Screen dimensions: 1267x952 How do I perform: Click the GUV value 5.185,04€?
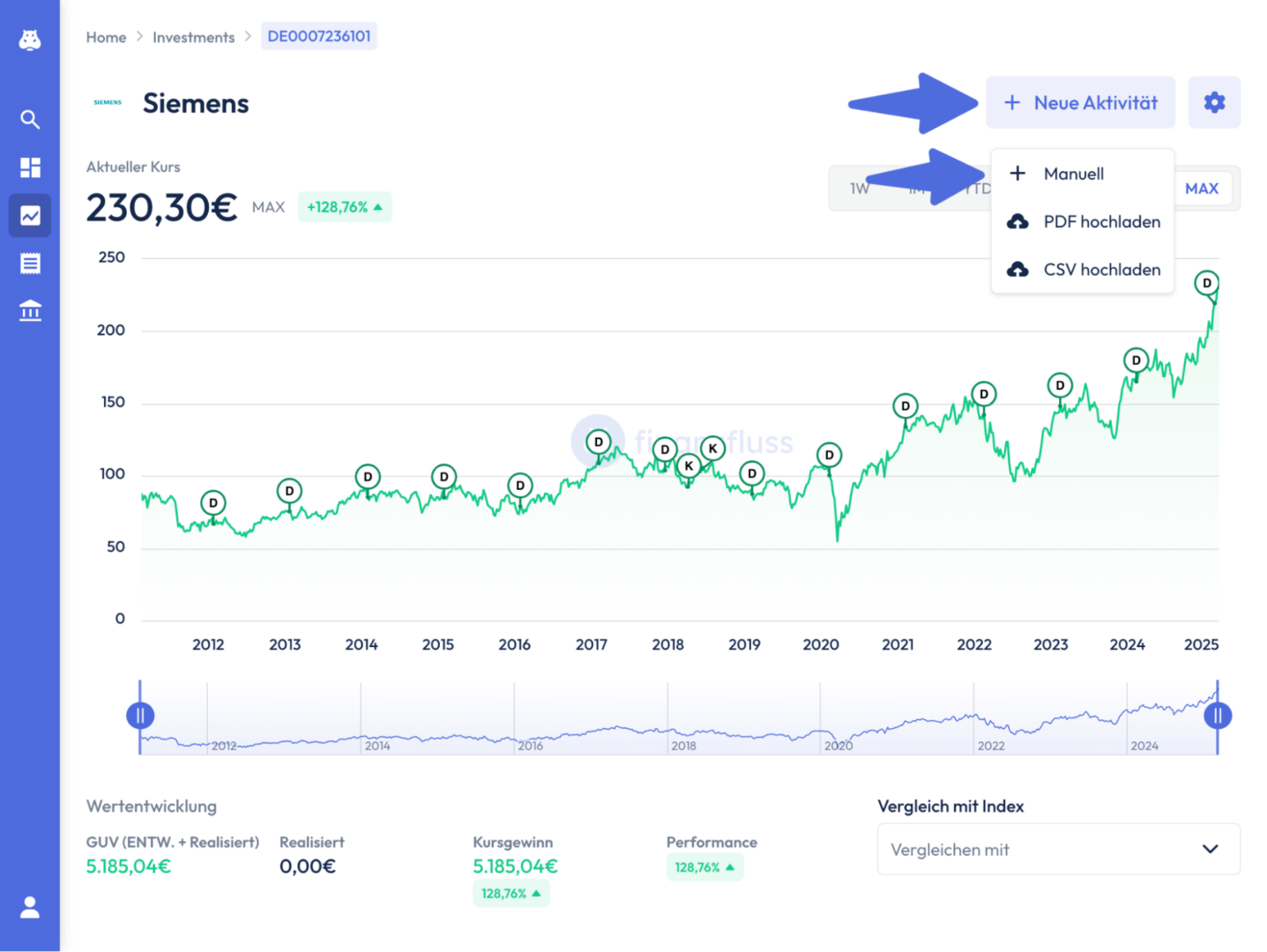click(x=129, y=866)
